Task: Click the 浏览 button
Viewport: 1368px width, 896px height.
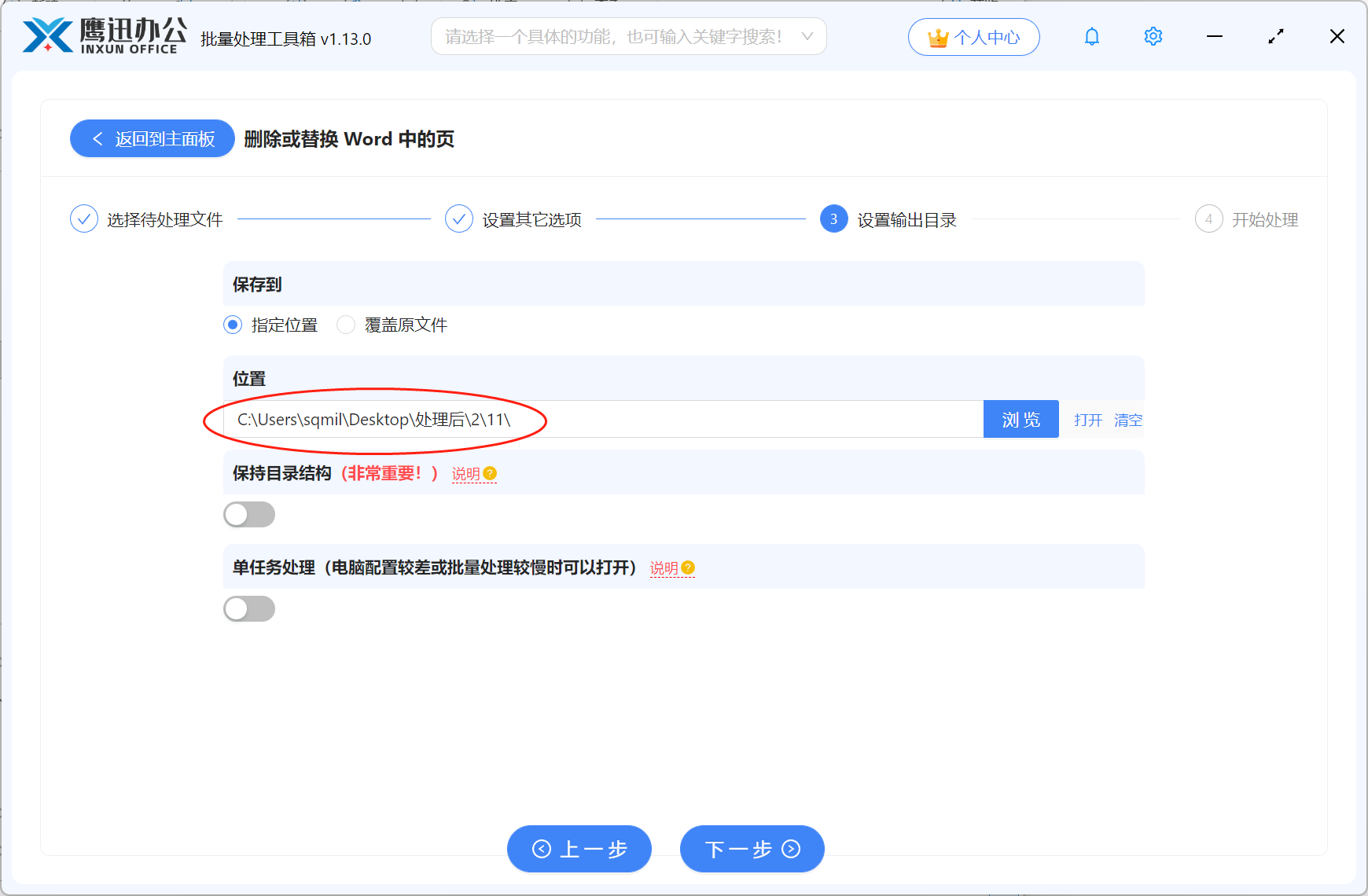Action: click(x=1020, y=419)
